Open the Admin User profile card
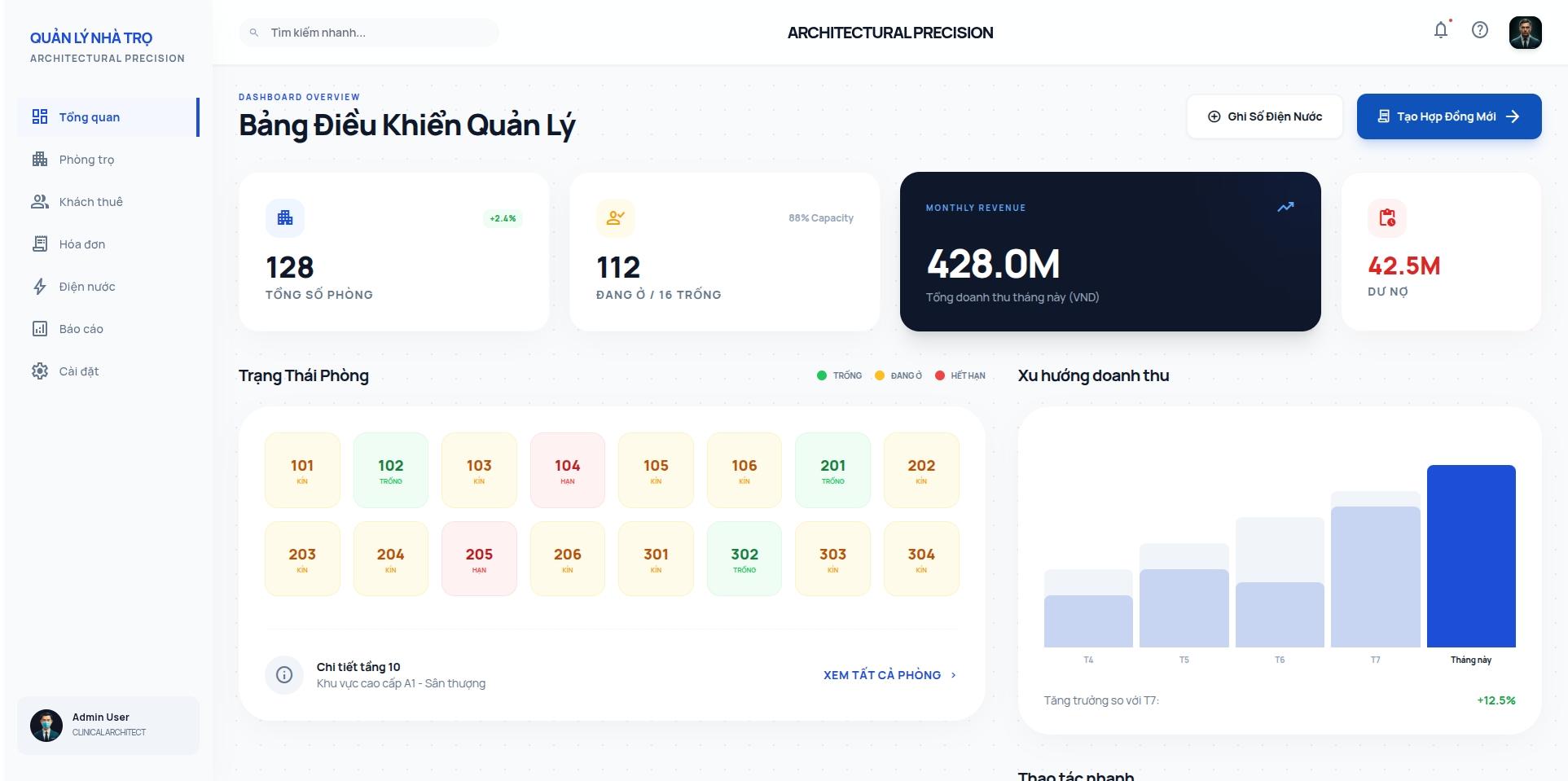The image size is (1568, 781). 108,725
